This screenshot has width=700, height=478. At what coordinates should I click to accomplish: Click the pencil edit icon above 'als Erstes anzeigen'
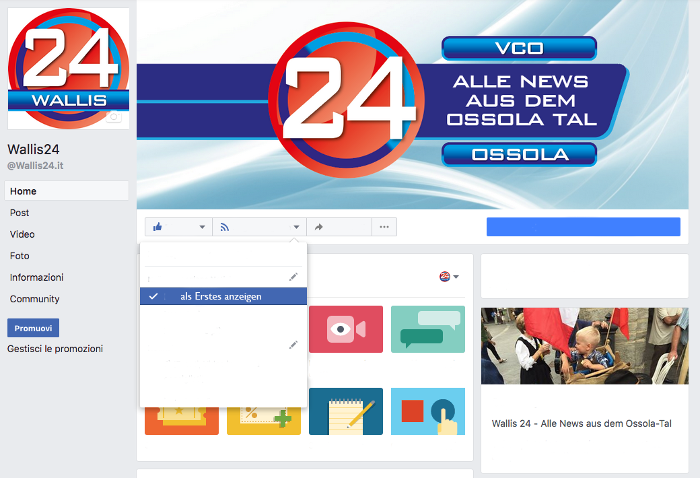pos(293,277)
